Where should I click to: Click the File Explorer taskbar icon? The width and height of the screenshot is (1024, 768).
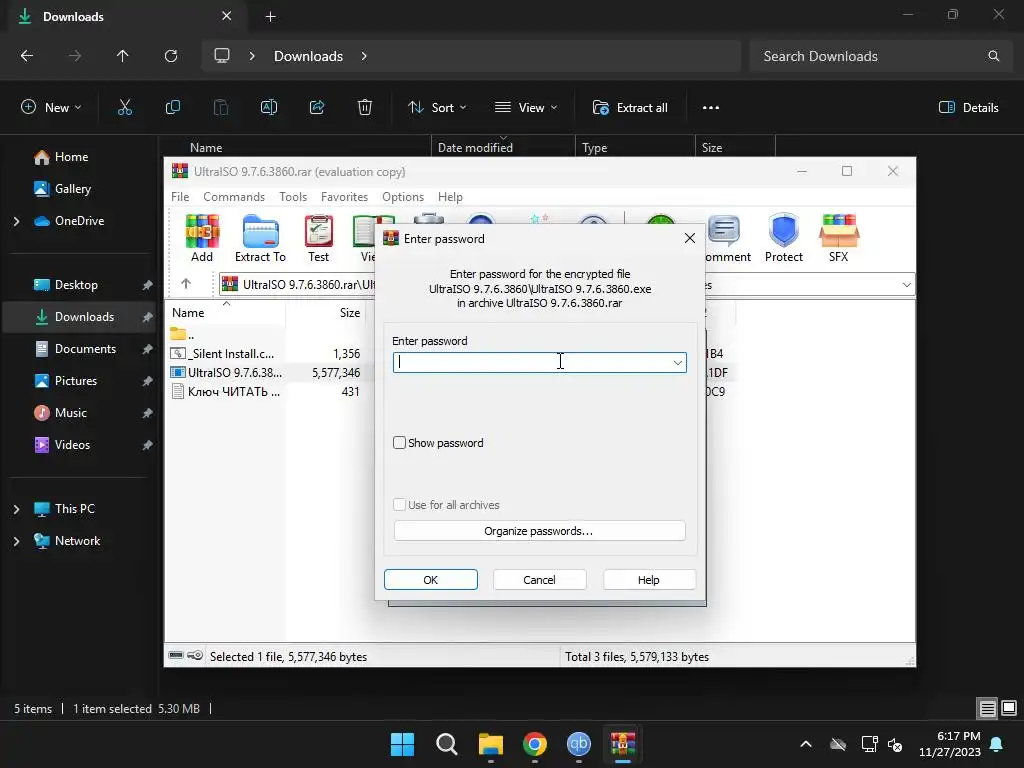tap(490, 744)
